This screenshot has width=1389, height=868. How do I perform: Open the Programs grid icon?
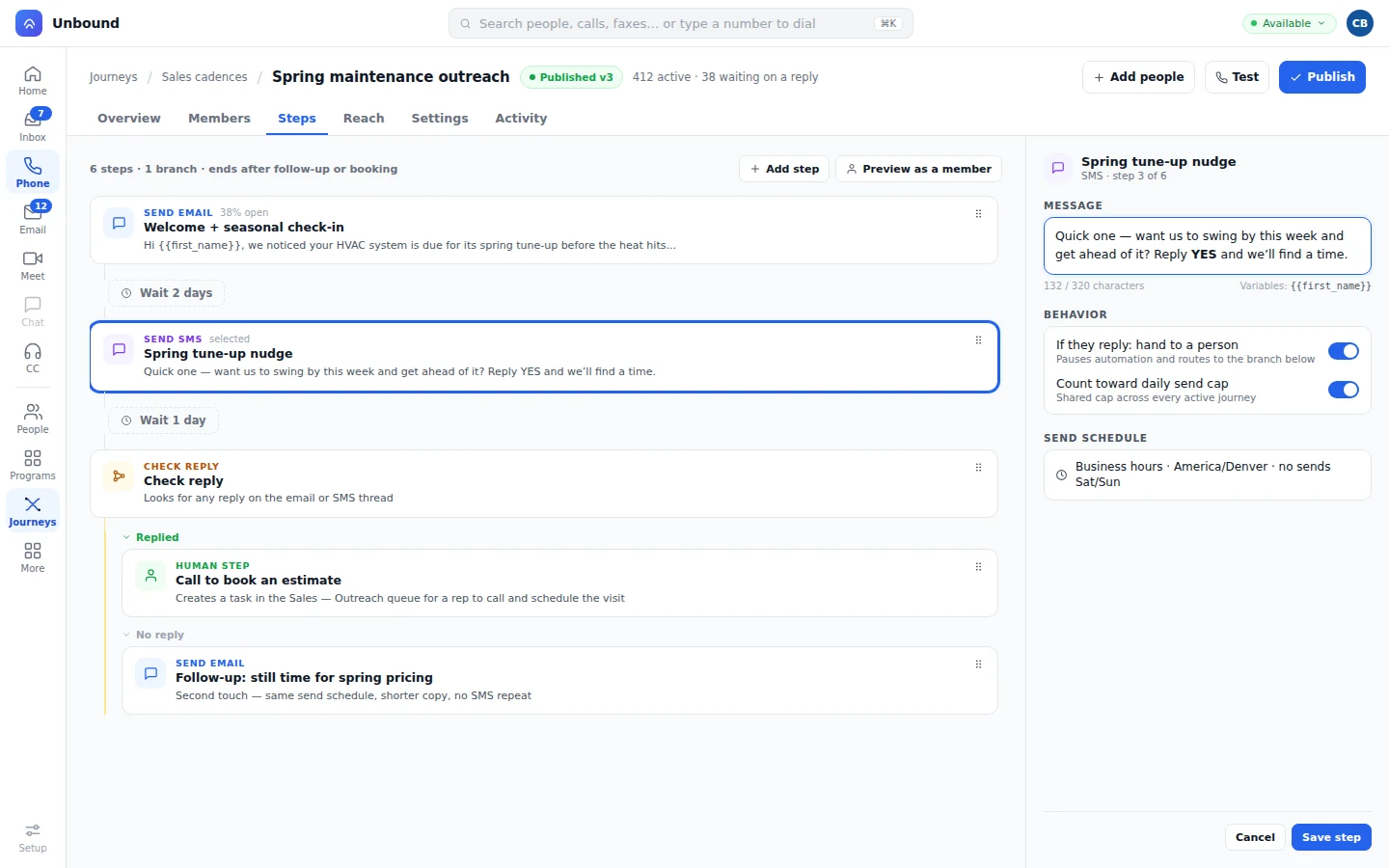(x=33, y=465)
